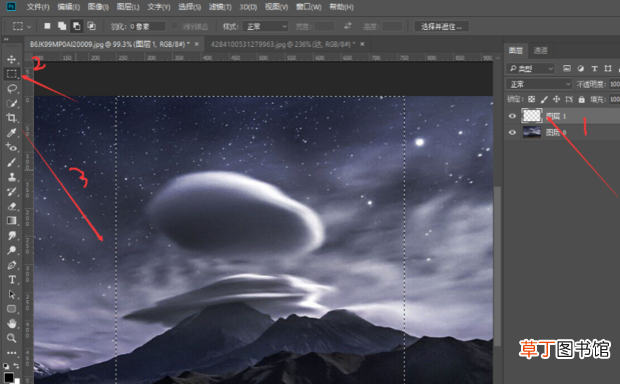Expand the toolbox double-arrow

(6, 40)
